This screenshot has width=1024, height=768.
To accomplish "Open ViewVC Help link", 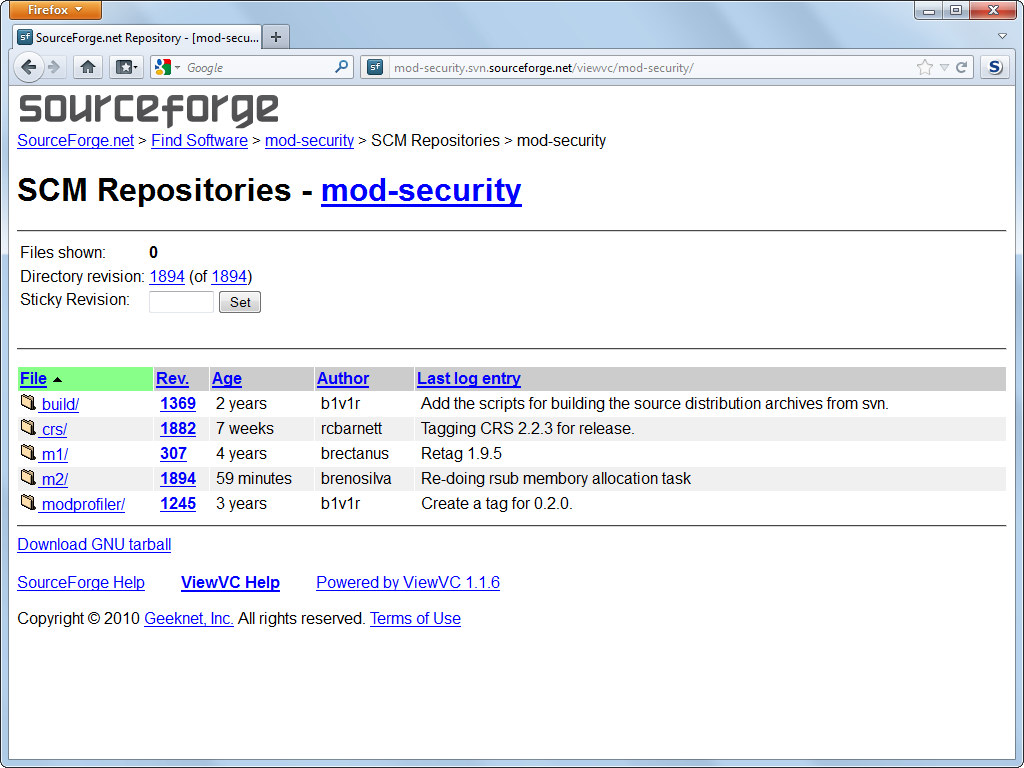I will (231, 583).
